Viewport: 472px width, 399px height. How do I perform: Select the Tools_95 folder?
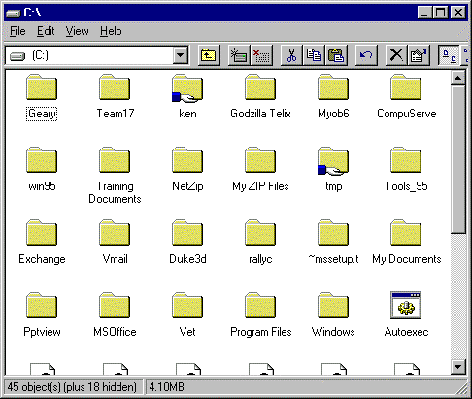point(406,169)
